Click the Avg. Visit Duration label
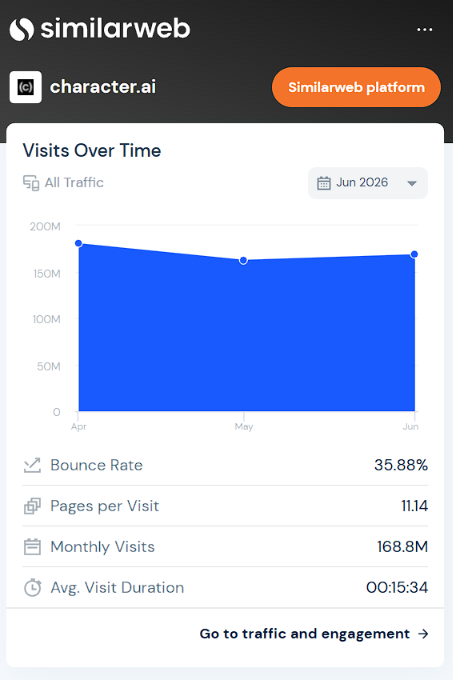The image size is (453, 680). click(117, 588)
